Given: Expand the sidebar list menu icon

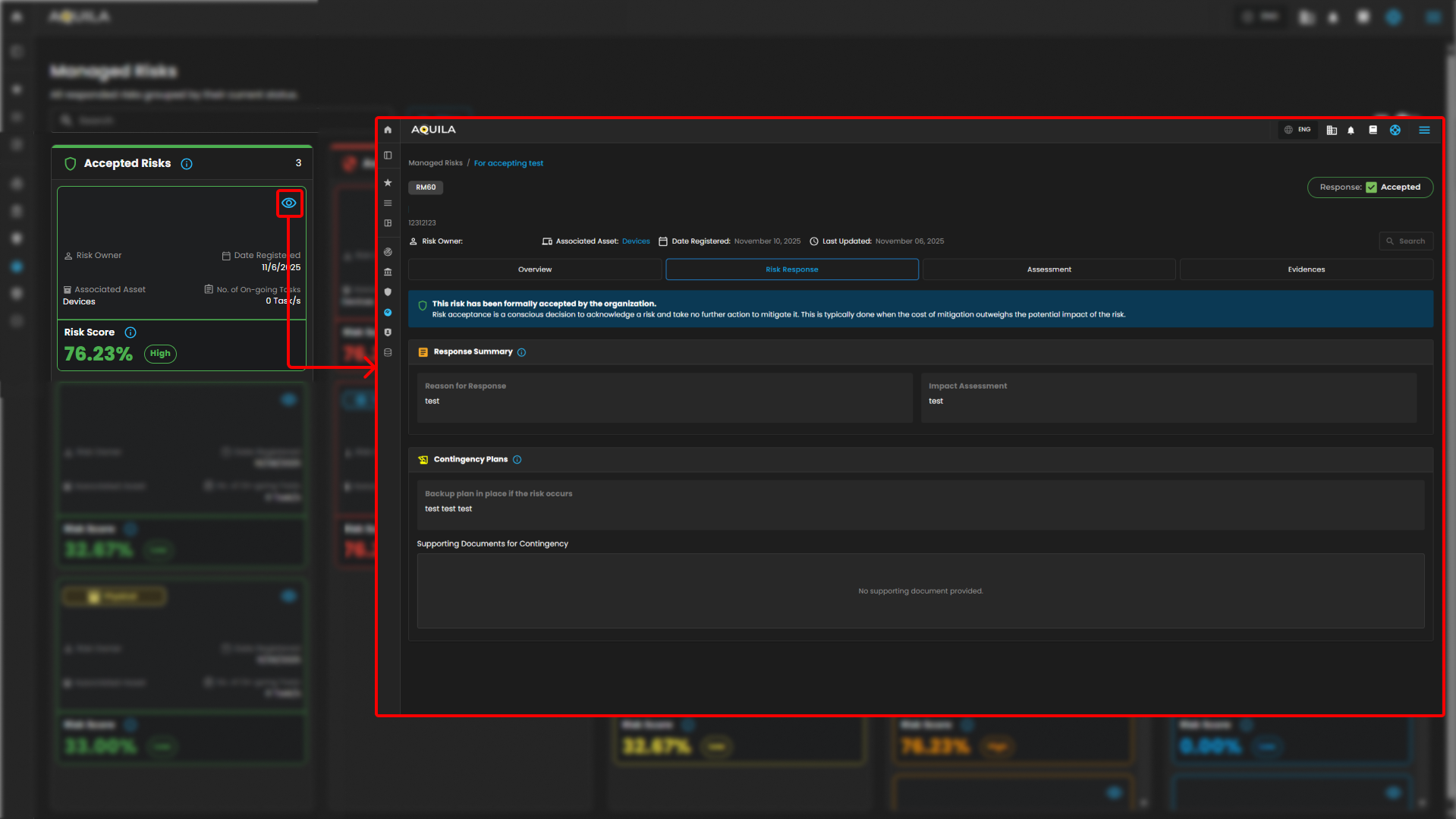Looking at the screenshot, I should tap(388, 203).
